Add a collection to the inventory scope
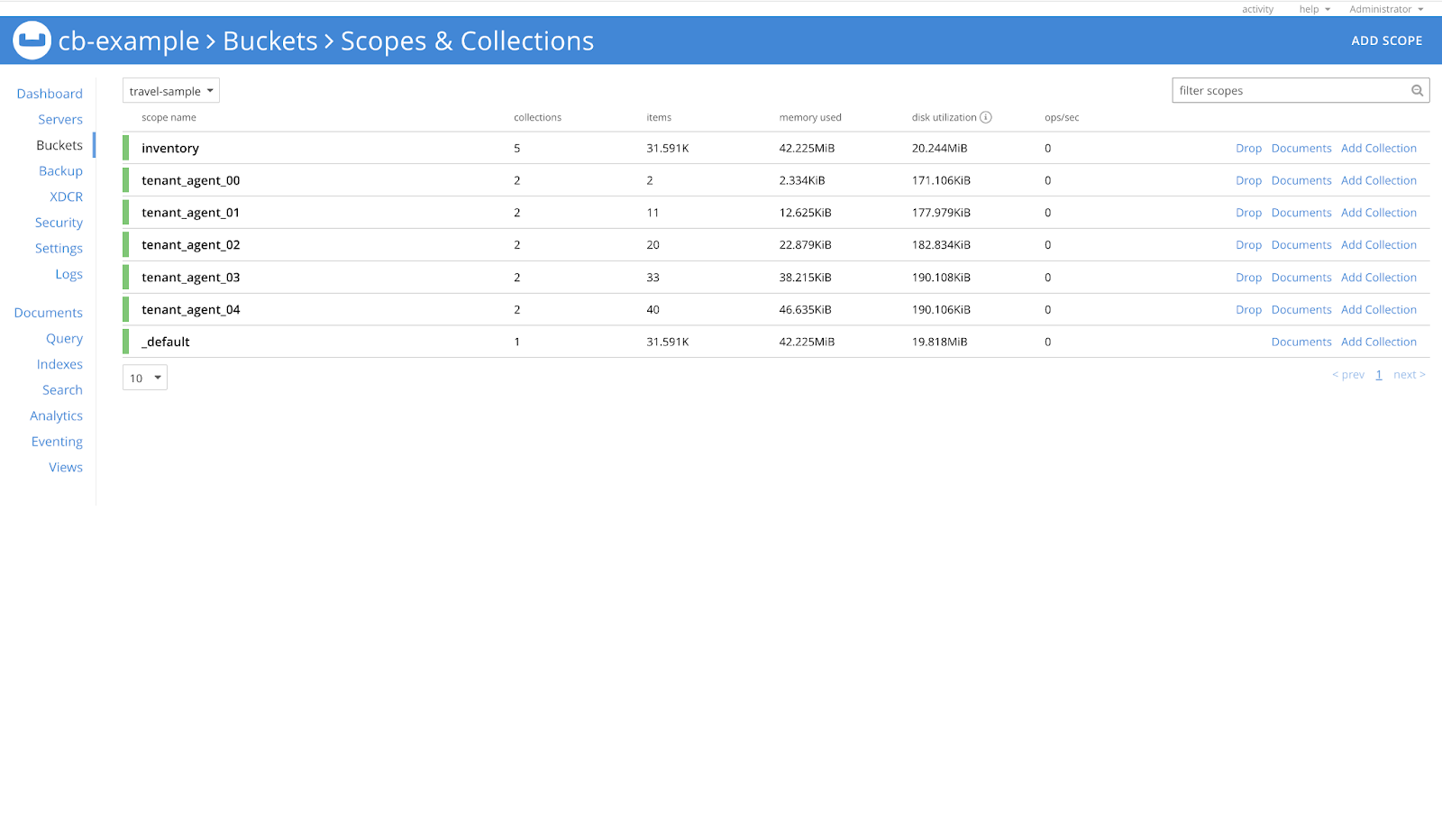The height and width of the screenshot is (840, 1442). pyautogui.click(x=1378, y=148)
